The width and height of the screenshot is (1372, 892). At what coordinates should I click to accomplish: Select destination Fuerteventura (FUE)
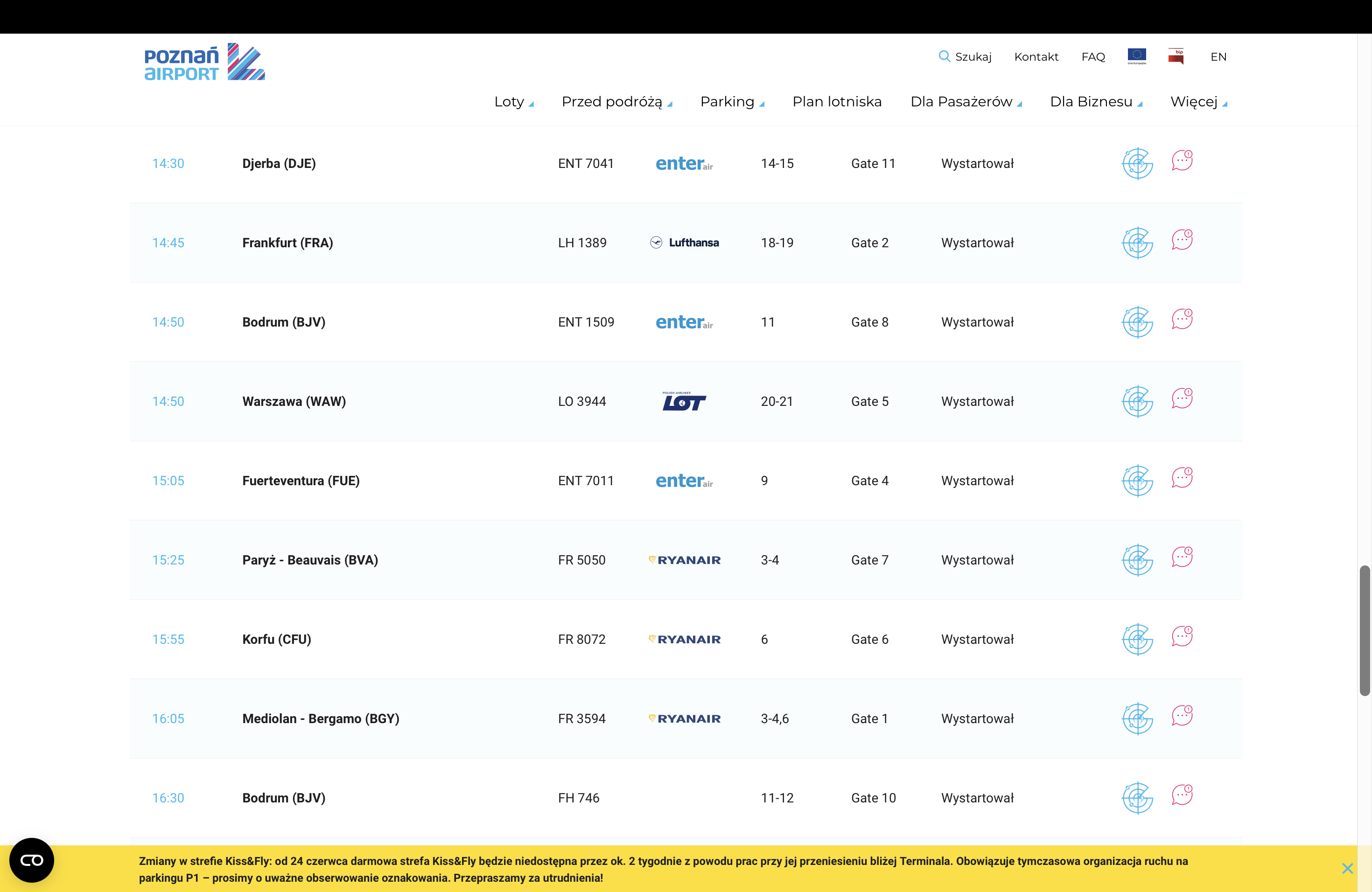(x=301, y=481)
